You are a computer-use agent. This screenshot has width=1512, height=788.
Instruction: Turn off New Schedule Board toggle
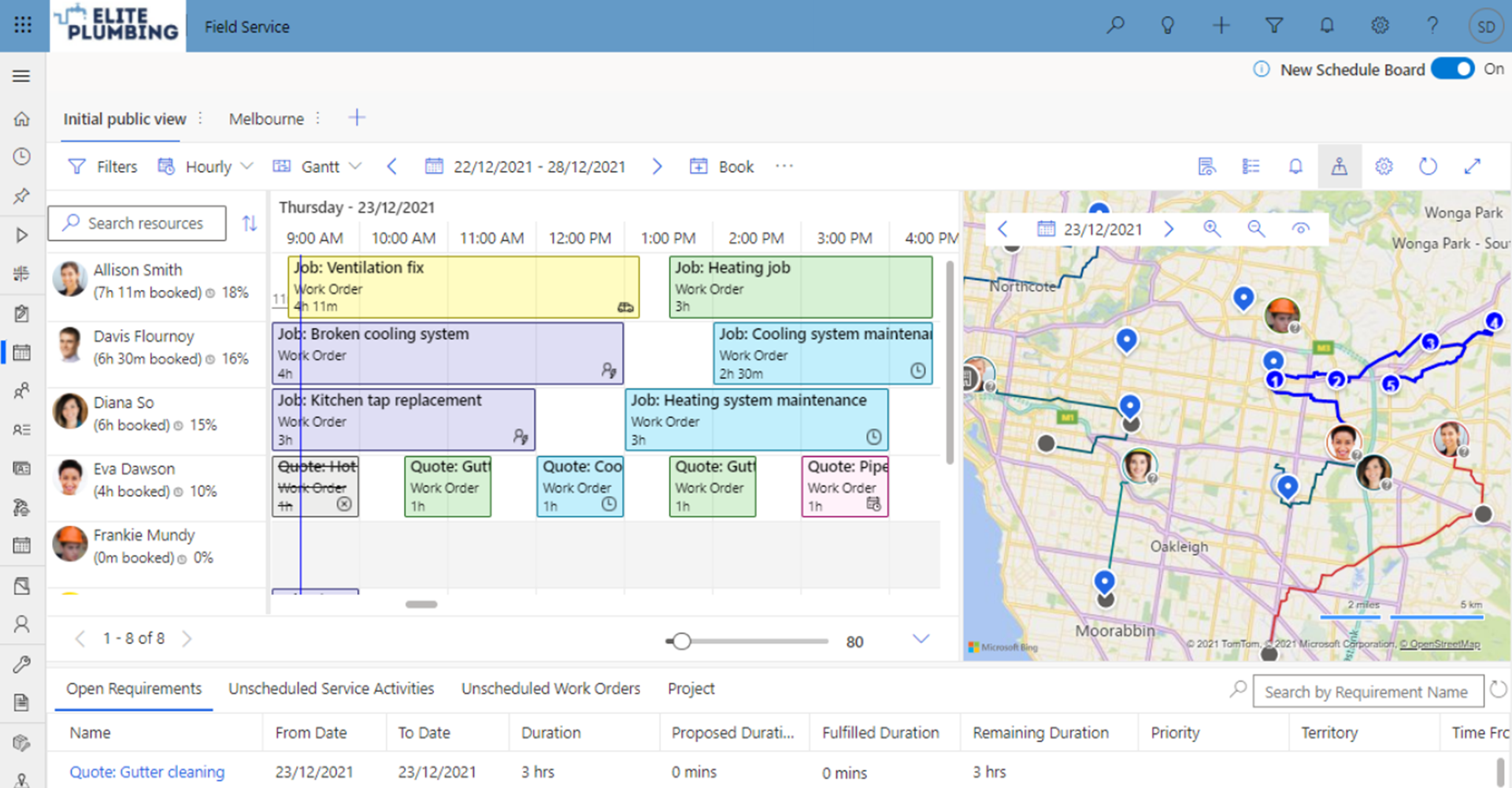[1452, 69]
